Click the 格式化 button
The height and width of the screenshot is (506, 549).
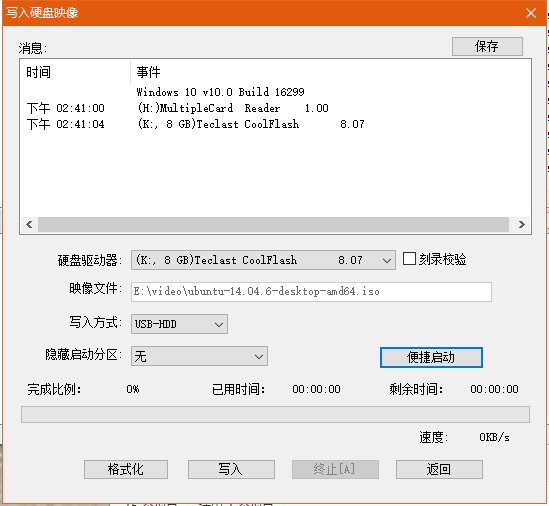coord(126,469)
